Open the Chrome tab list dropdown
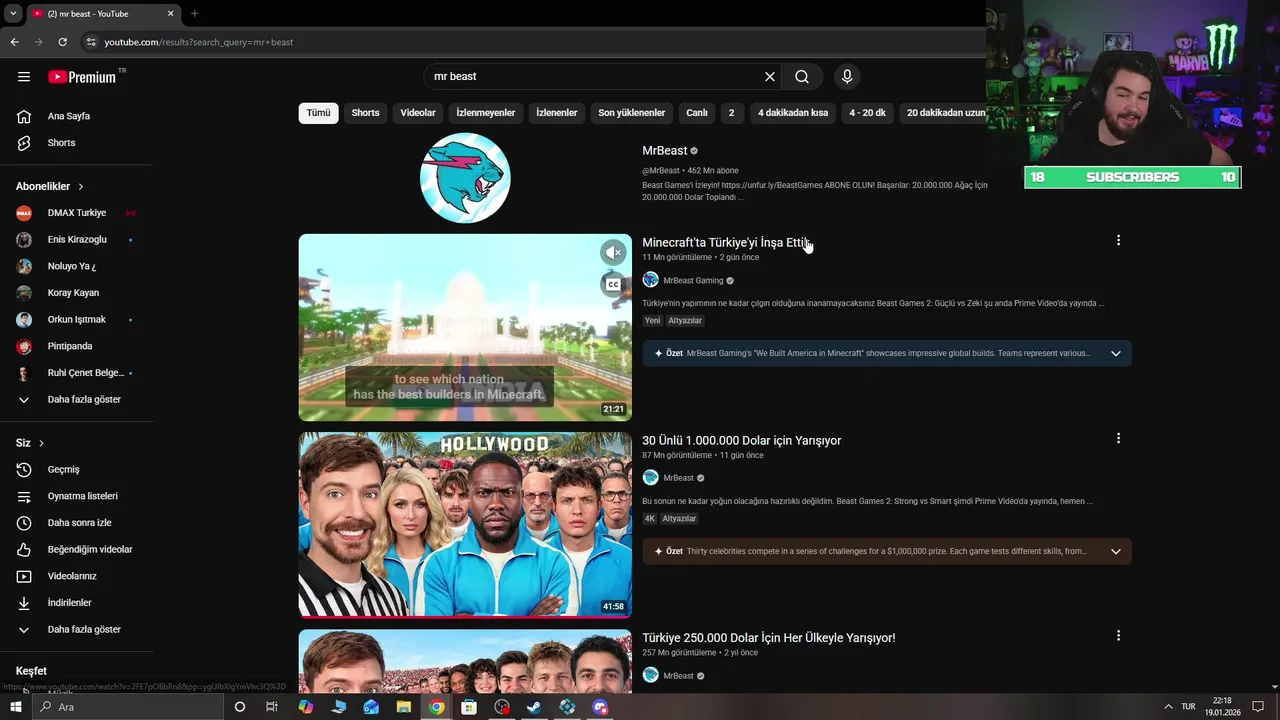1280x720 pixels. 13,14
